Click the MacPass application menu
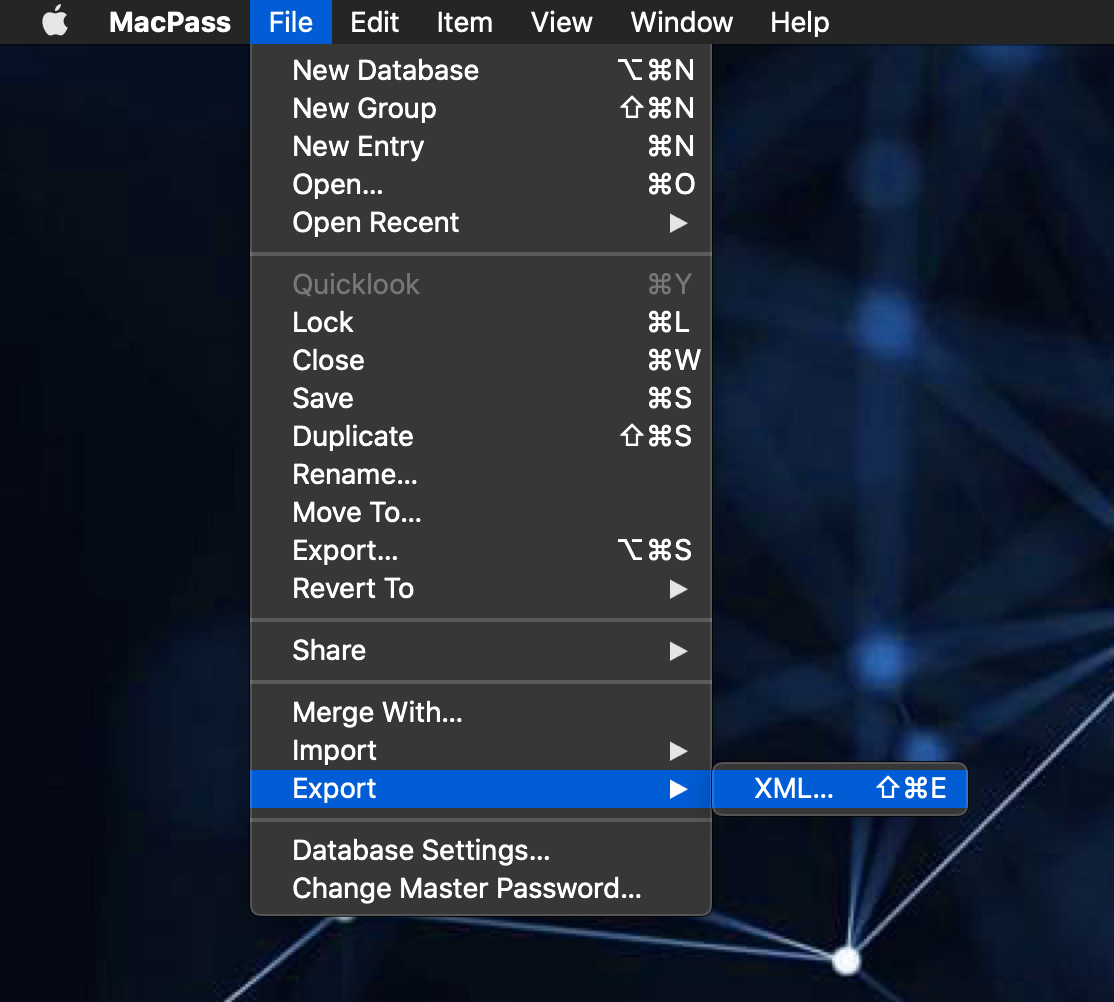This screenshot has width=1114, height=1002. tap(170, 22)
